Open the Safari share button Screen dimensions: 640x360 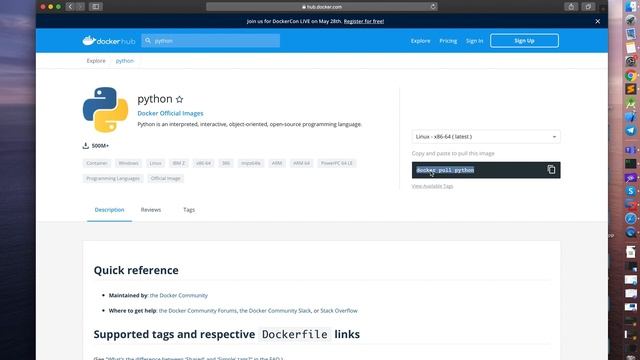[x=571, y=7]
